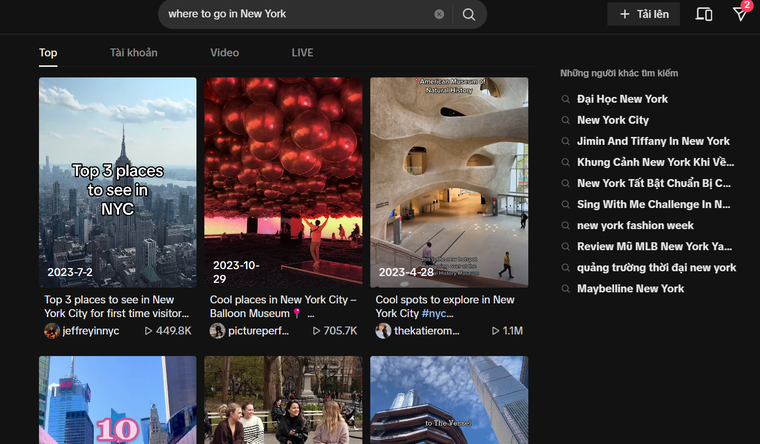Open the LIVE tab
The image size is (760, 444).
pos(302,52)
